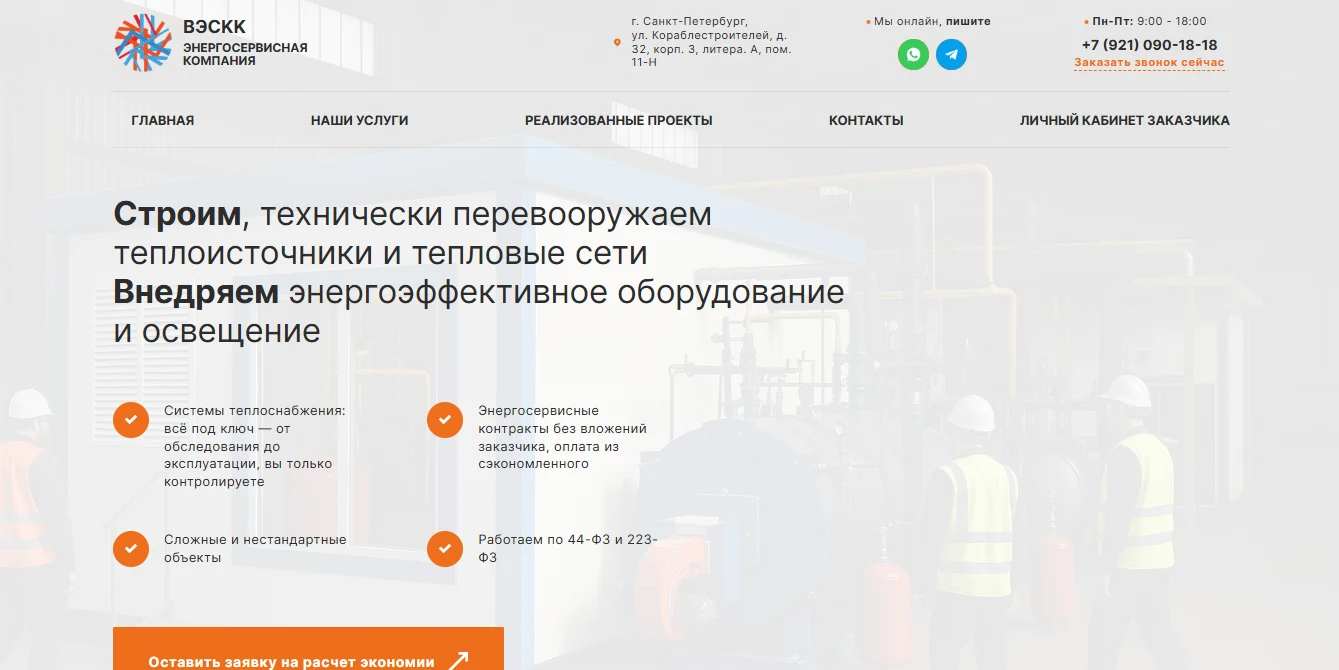Screen dimensions: 1339x670
Task: Click checkmark icon beside Системы теплоснабжения
Action: pos(131,419)
